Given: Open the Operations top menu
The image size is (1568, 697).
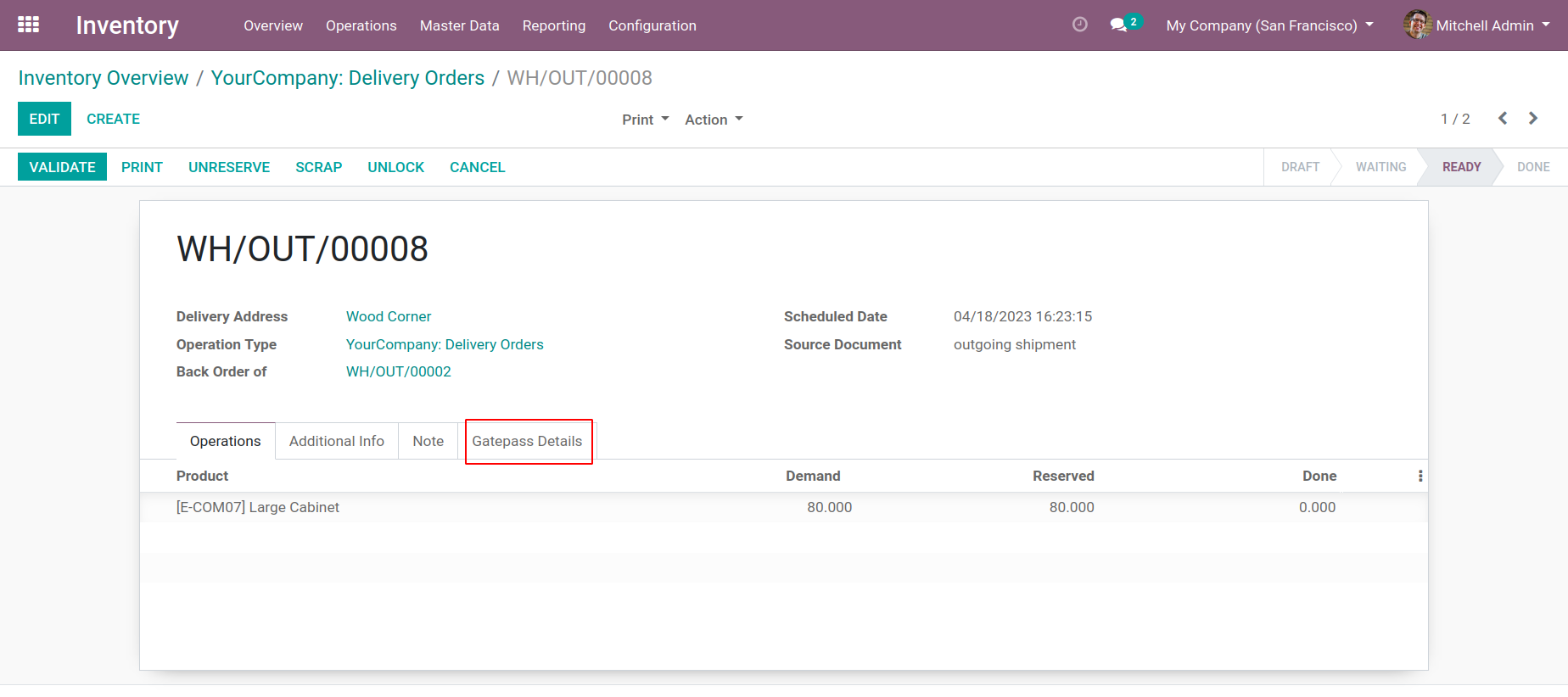Looking at the screenshot, I should 361,25.
